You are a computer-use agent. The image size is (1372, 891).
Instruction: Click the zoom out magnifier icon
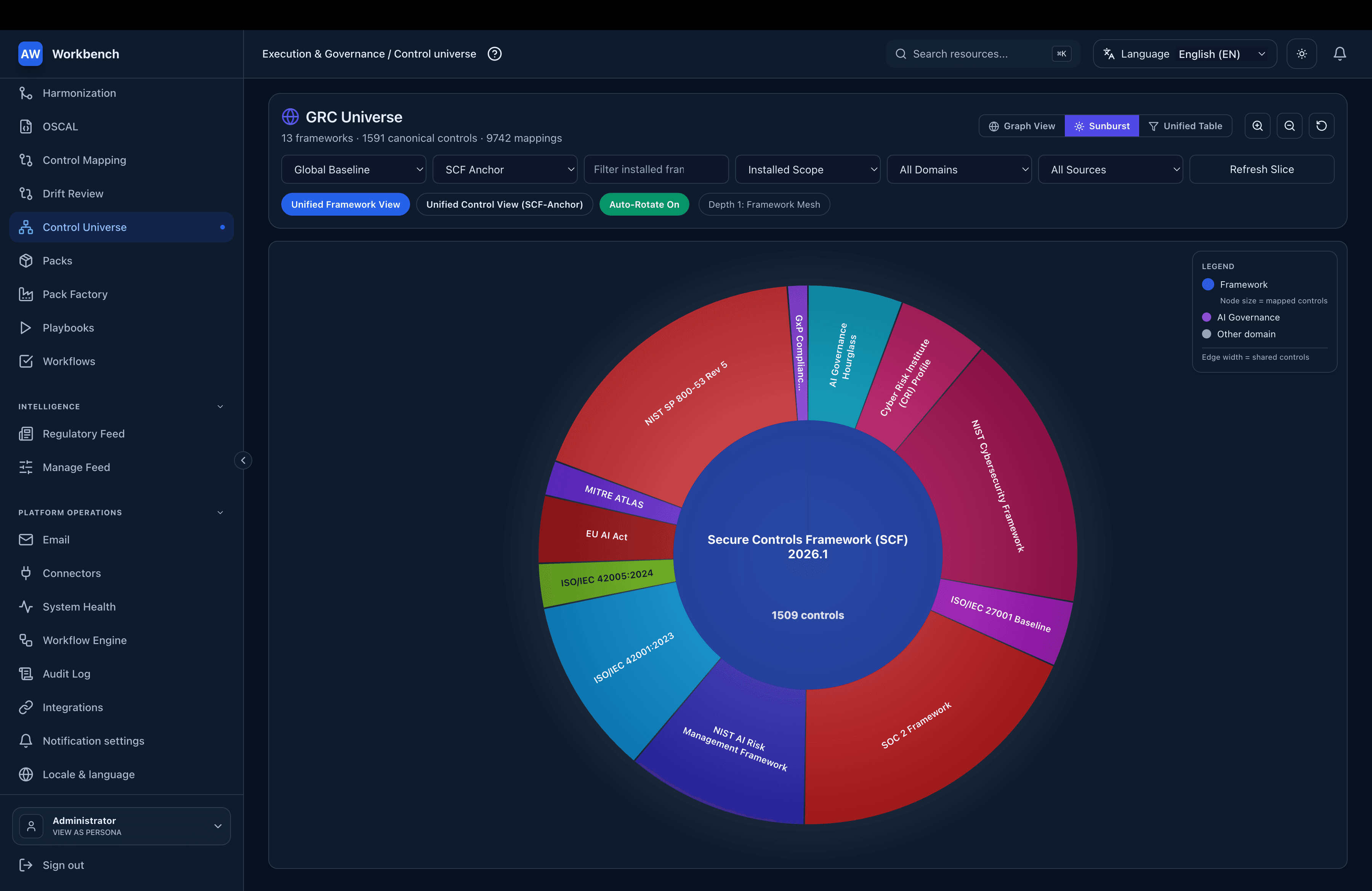pyautogui.click(x=1290, y=126)
